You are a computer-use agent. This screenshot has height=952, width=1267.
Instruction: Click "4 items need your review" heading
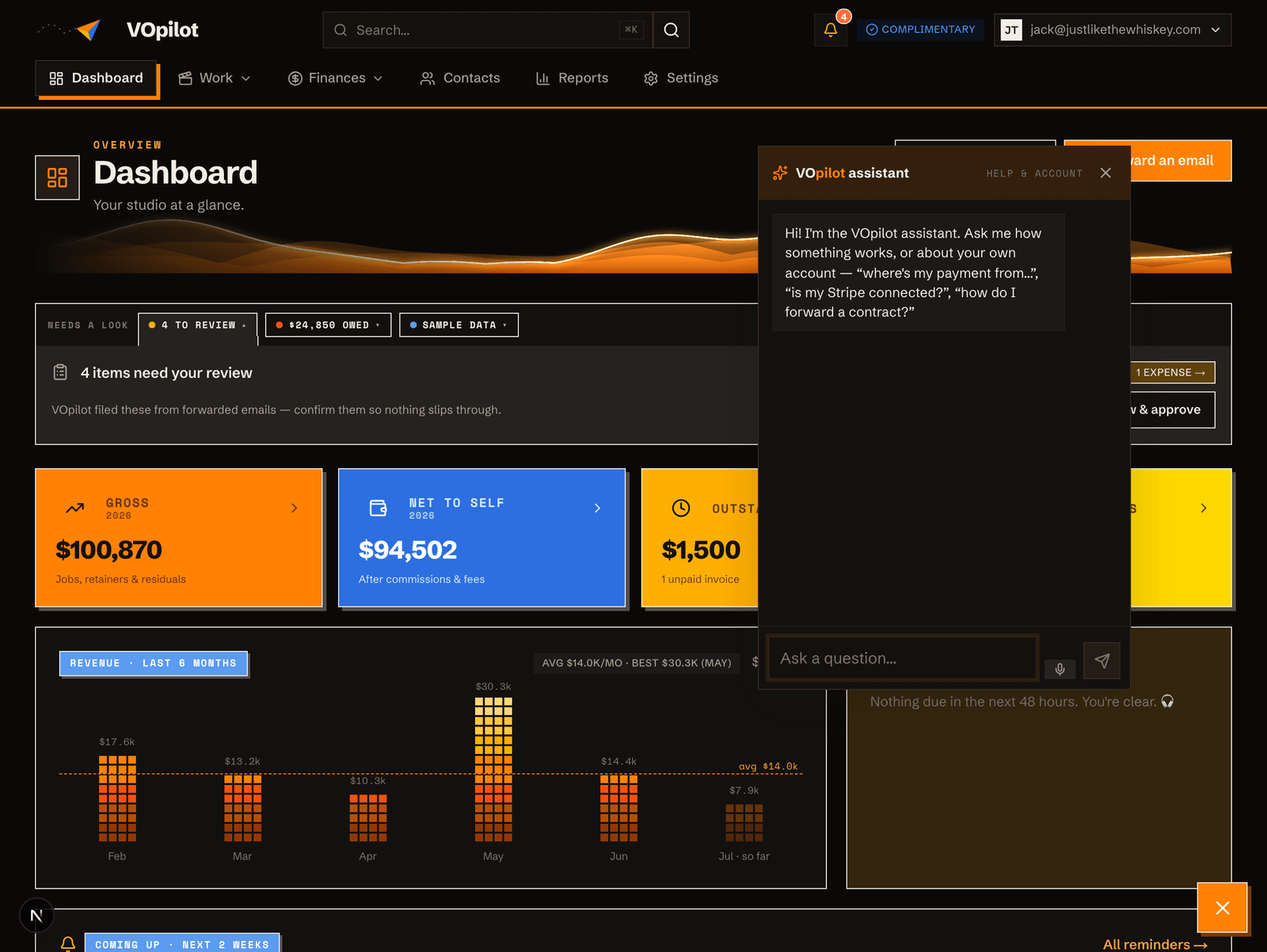[166, 373]
